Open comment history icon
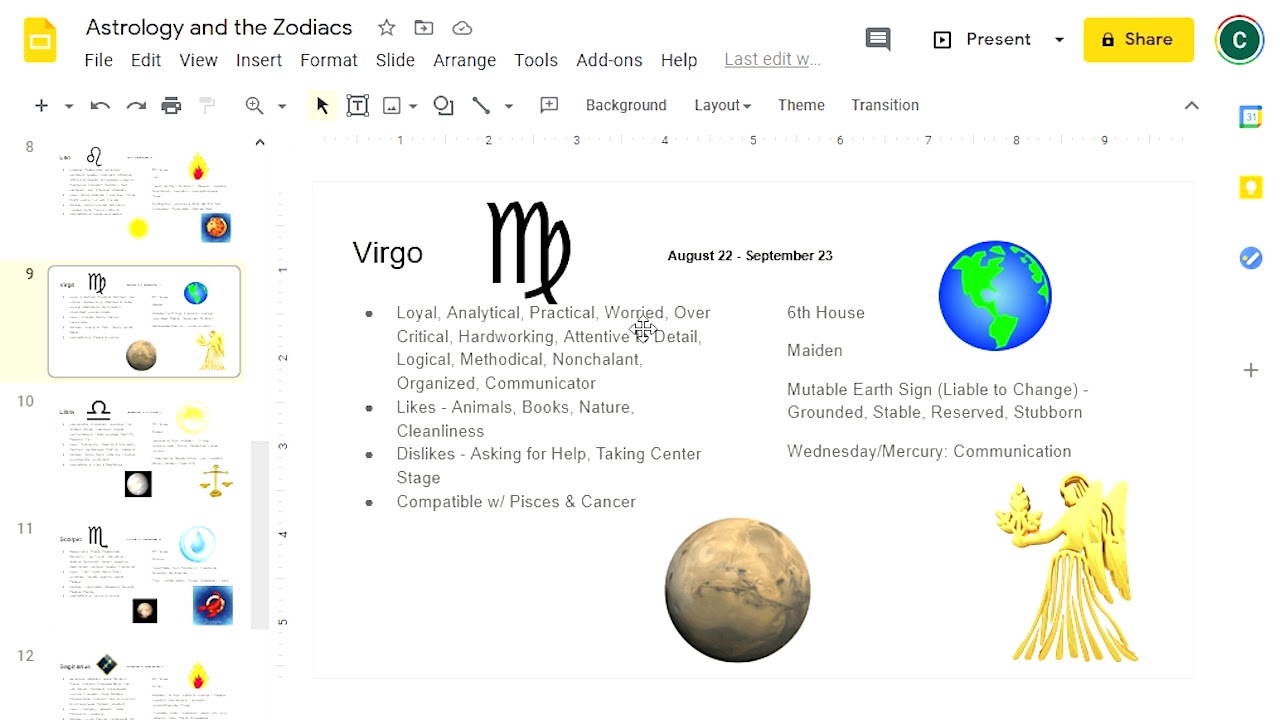The width and height of the screenshot is (1280, 720). coord(878,39)
